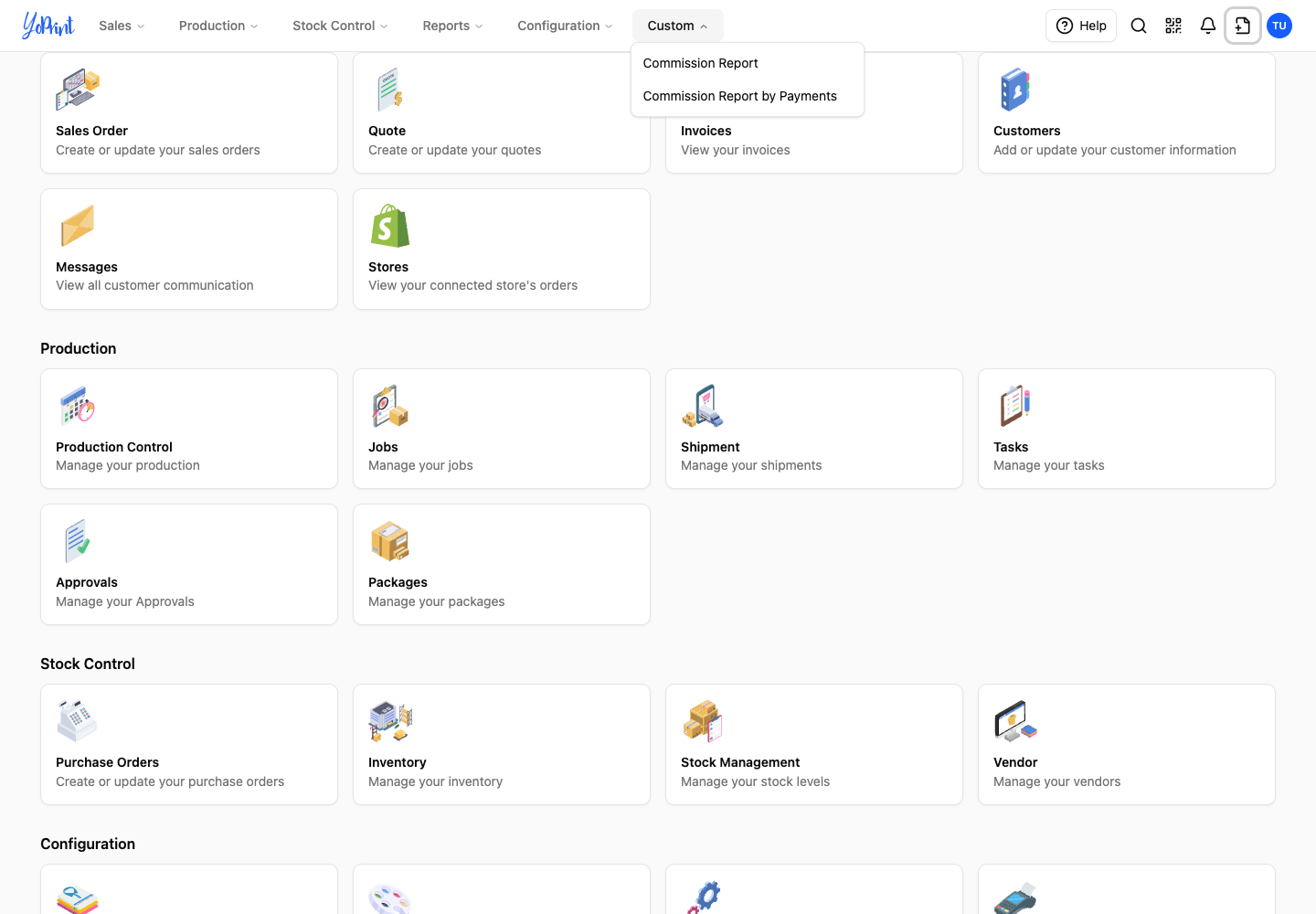This screenshot has width=1316, height=914.
Task: Click the Shipment icon
Action: click(x=703, y=406)
